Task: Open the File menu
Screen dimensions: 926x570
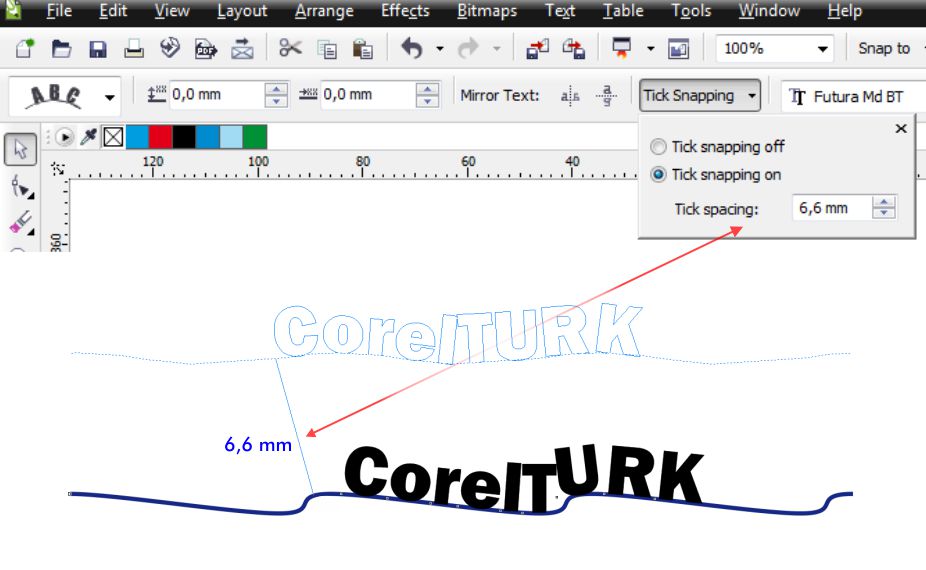Action: pos(59,11)
